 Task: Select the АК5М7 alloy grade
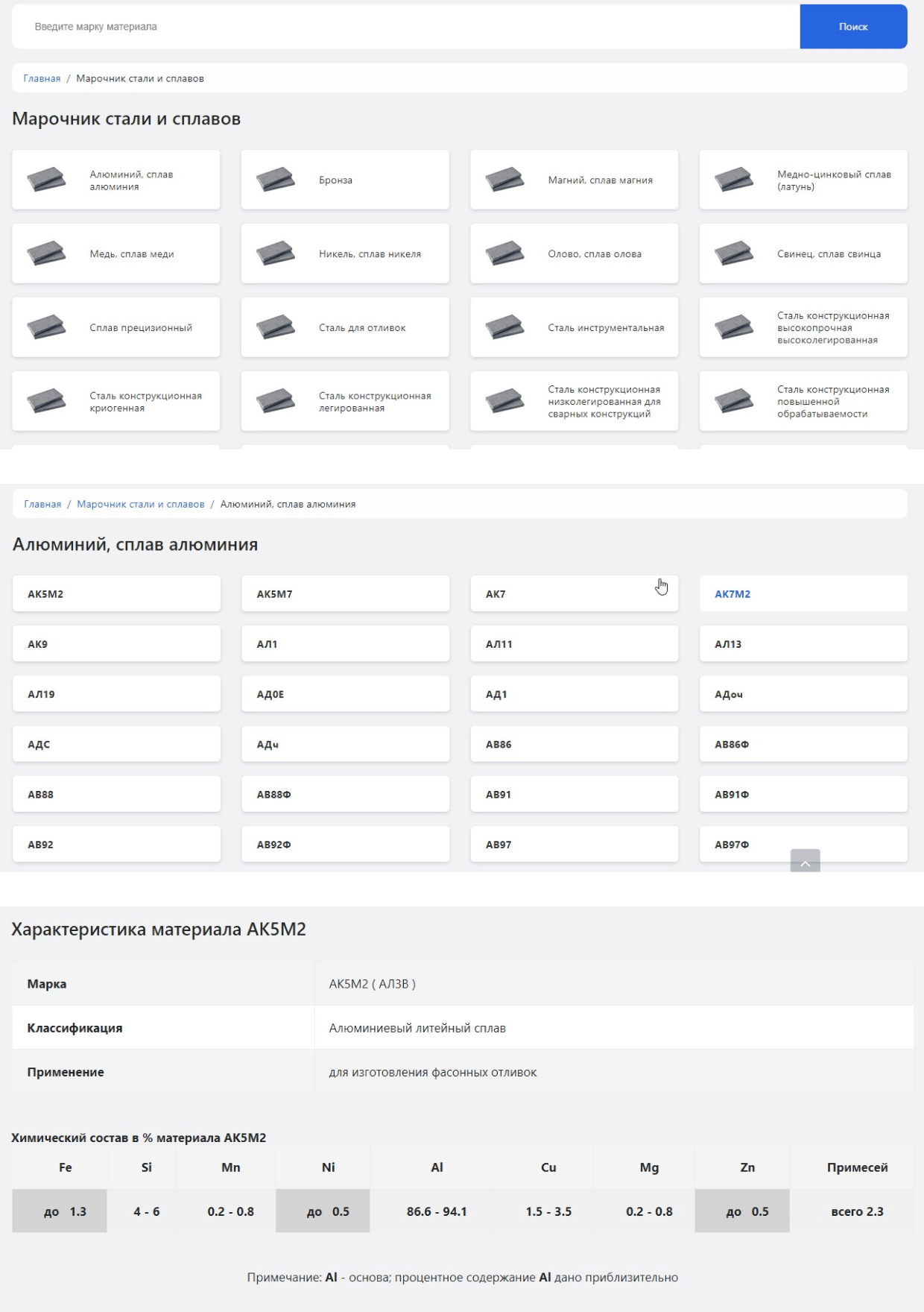point(346,593)
